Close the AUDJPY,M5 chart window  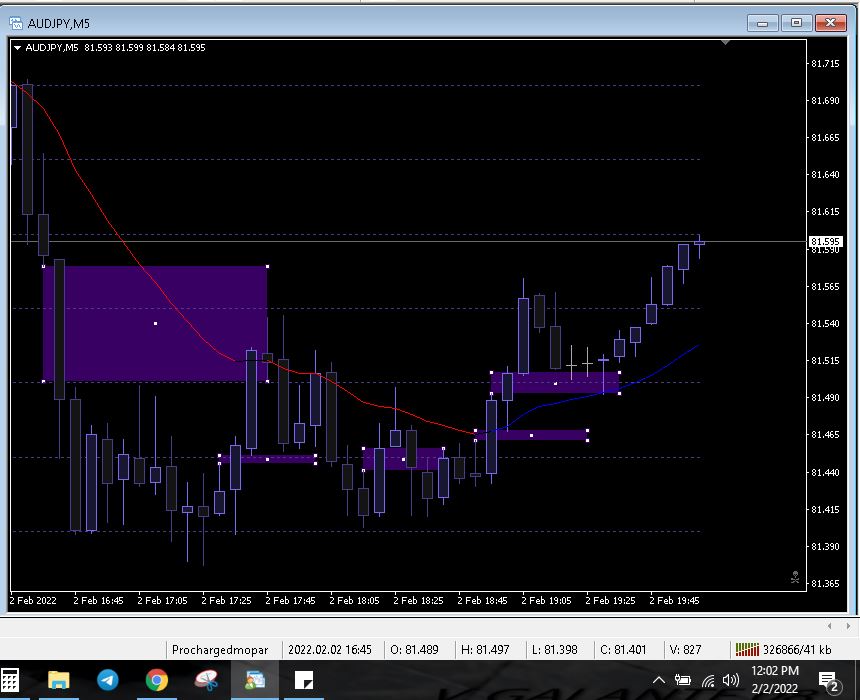coord(830,23)
